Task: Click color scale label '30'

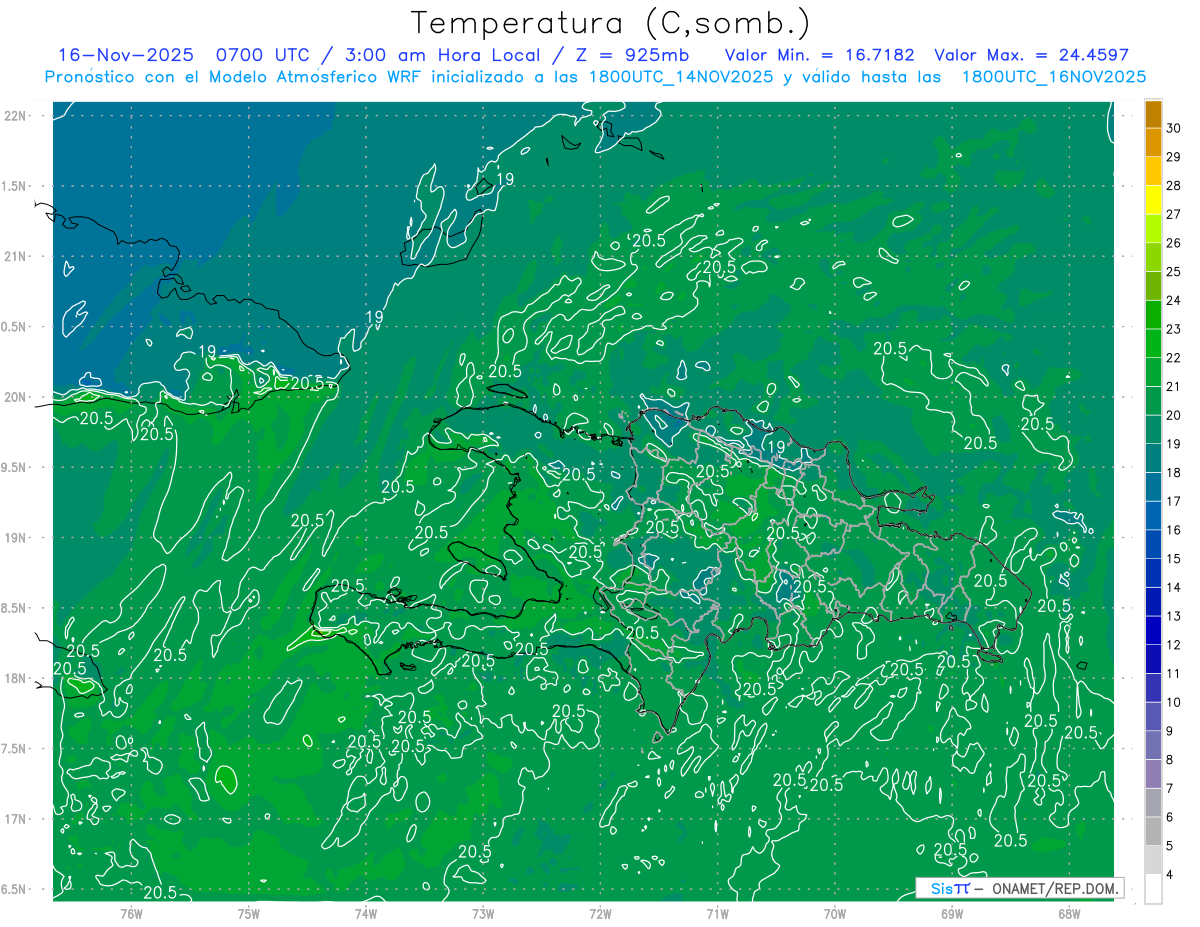Action: click(1174, 128)
